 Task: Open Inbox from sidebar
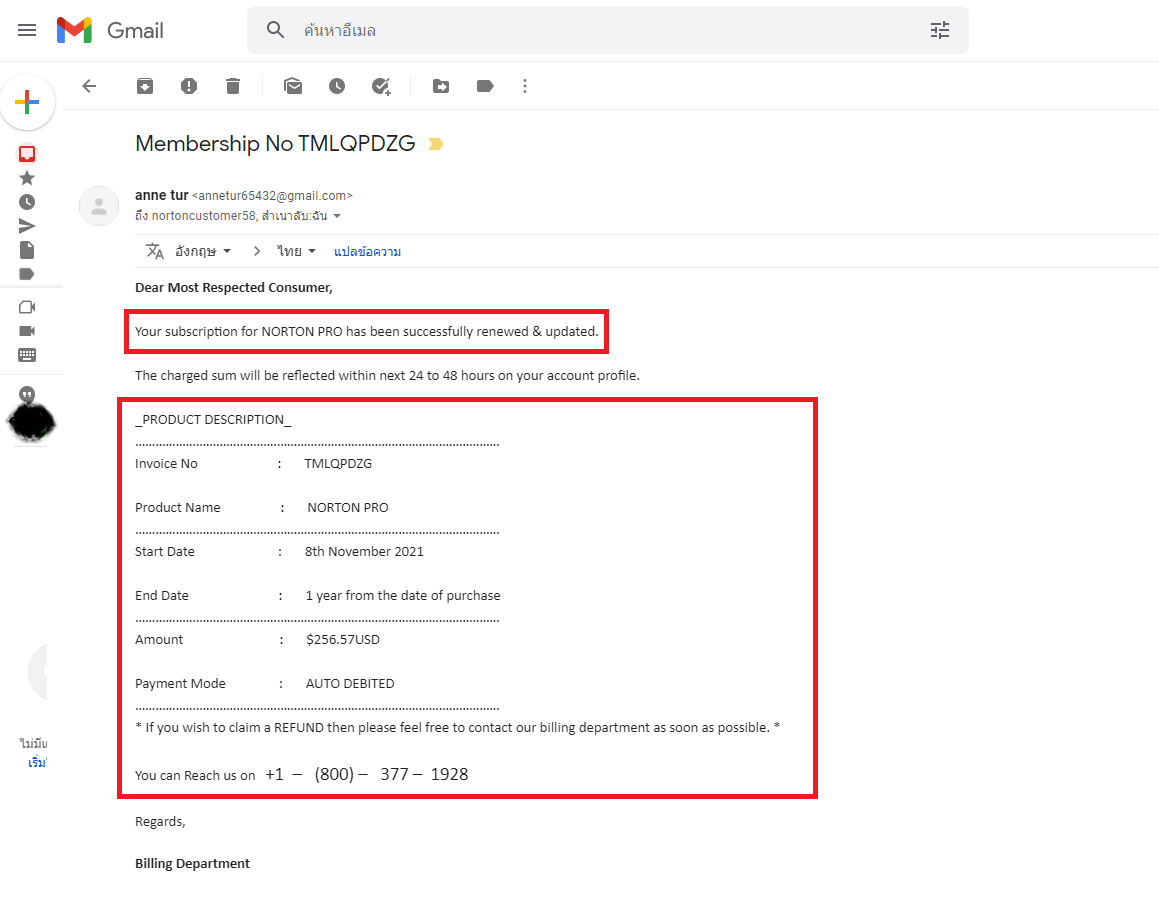27,154
